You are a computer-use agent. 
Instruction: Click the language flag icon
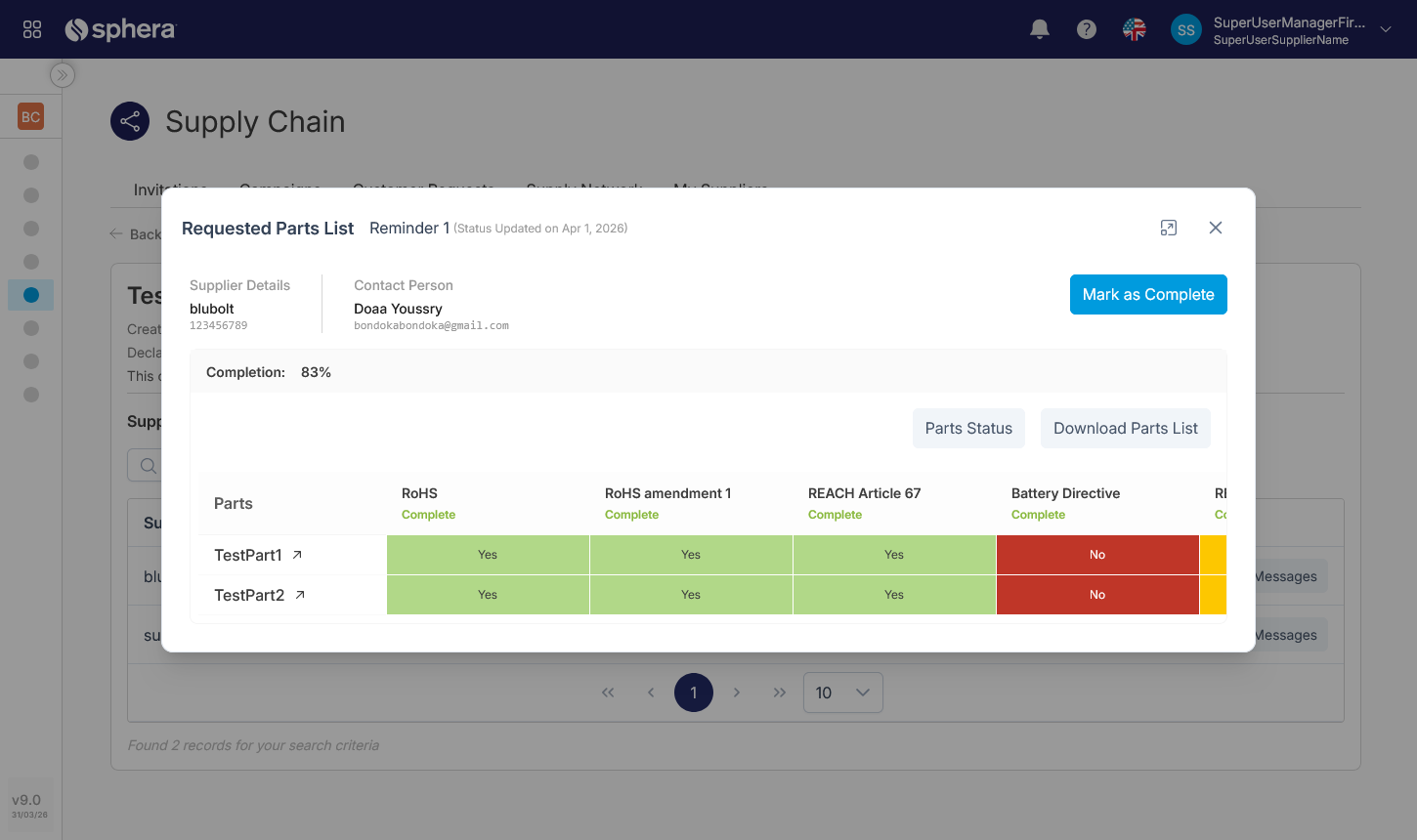click(1134, 29)
